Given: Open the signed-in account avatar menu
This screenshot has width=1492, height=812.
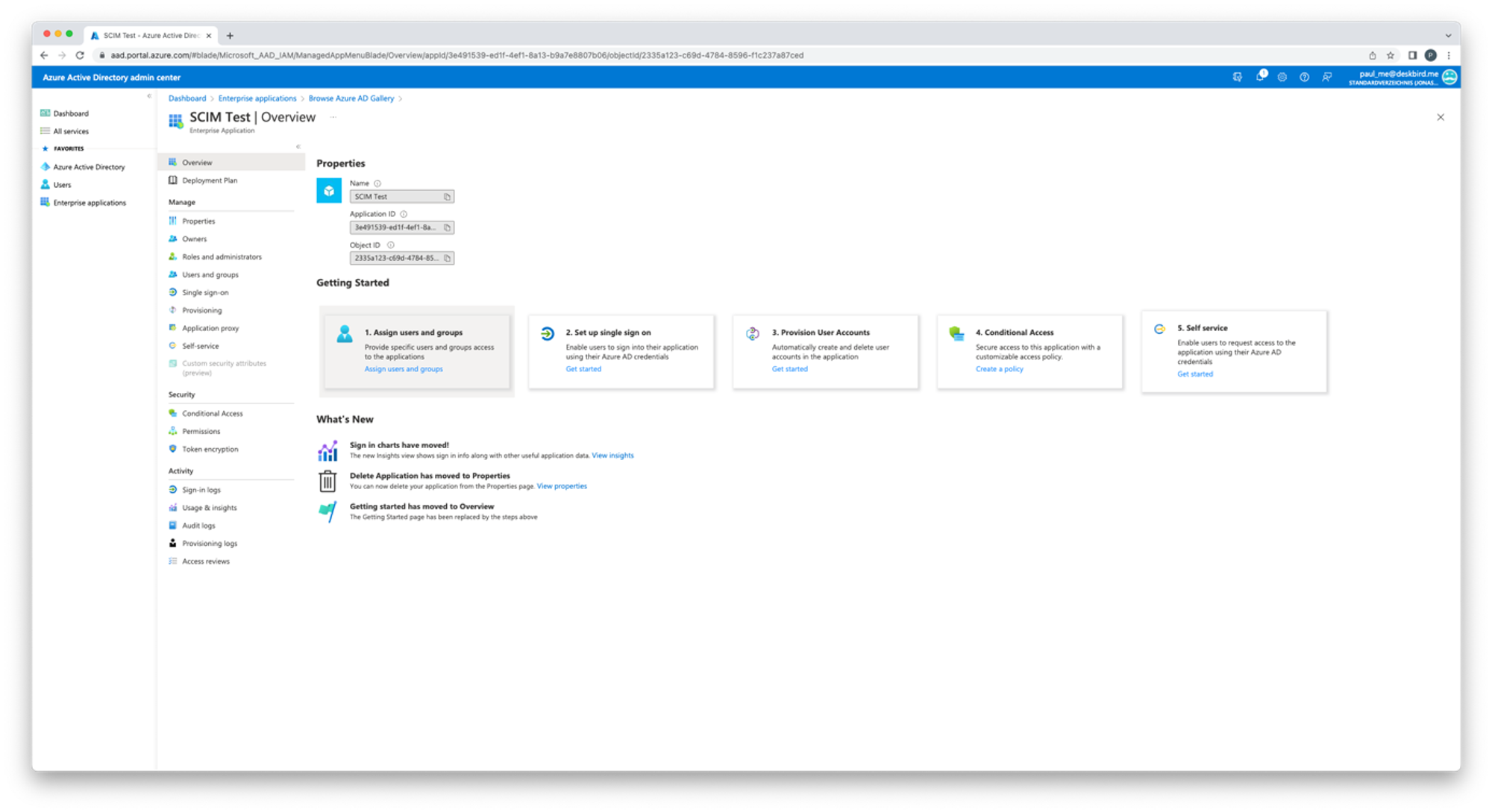Looking at the screenshot, I should tap(1449, 78).
